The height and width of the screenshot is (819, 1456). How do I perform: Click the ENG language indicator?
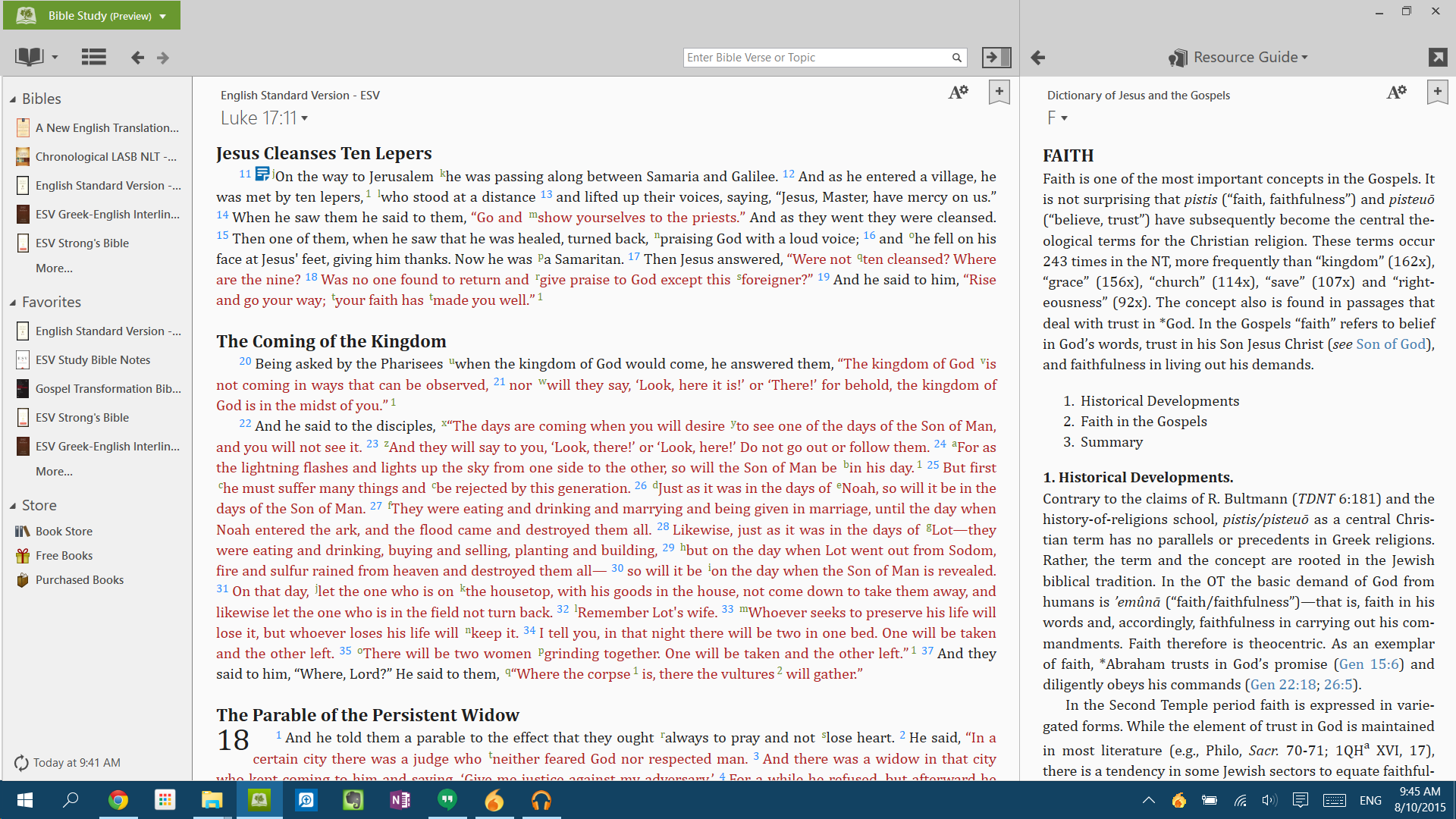pos(1370,800)
